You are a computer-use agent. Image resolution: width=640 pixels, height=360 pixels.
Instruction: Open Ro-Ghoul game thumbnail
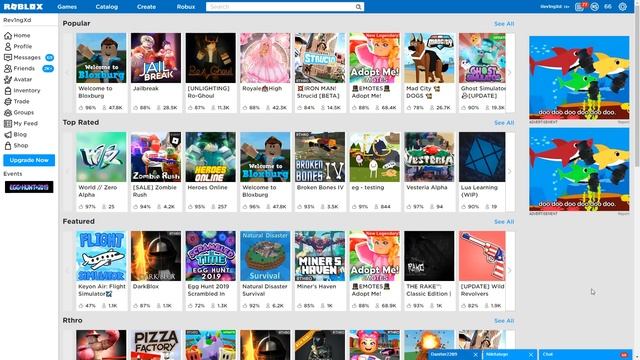pyautogui.click(x=211, y=58)
